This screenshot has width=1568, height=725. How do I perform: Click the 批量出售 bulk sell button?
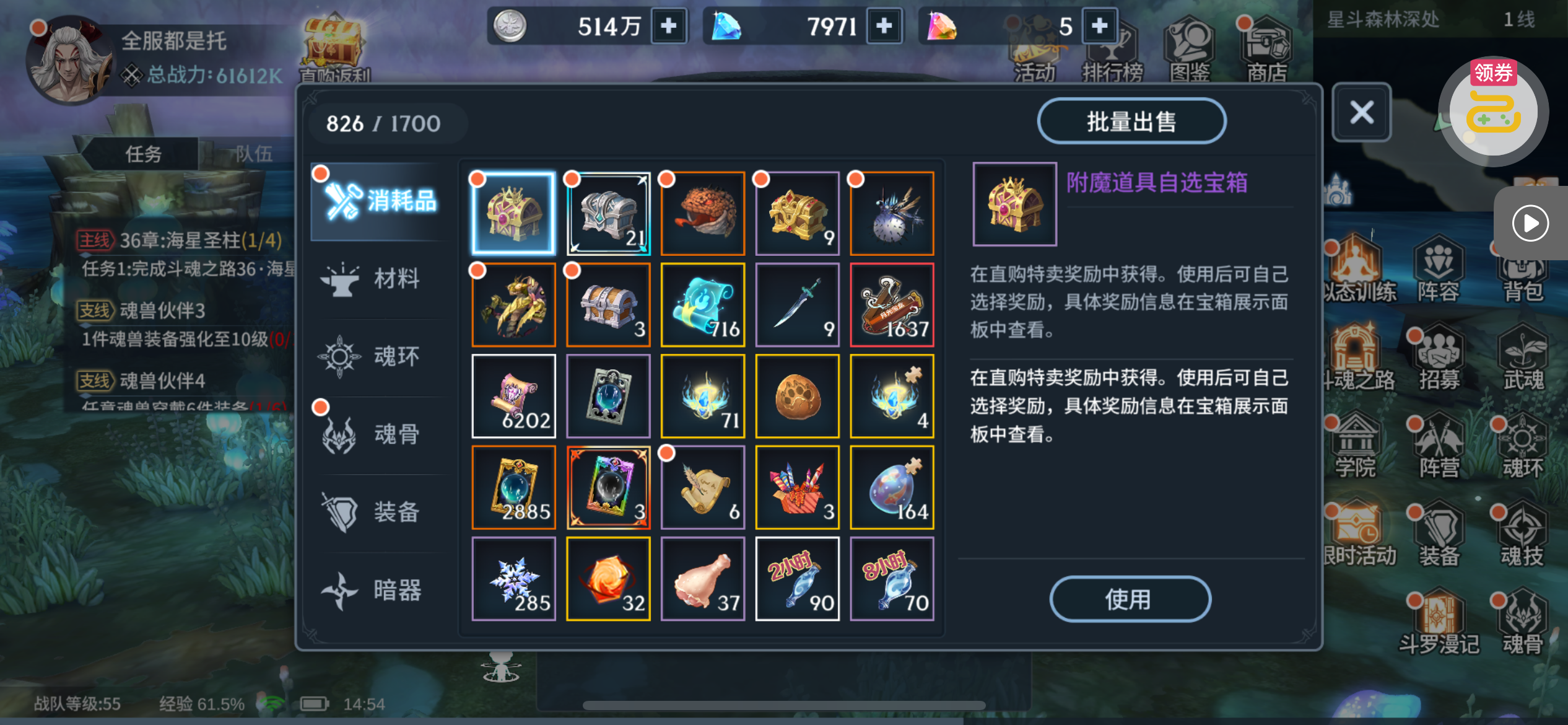click(x=1131, y=121)
